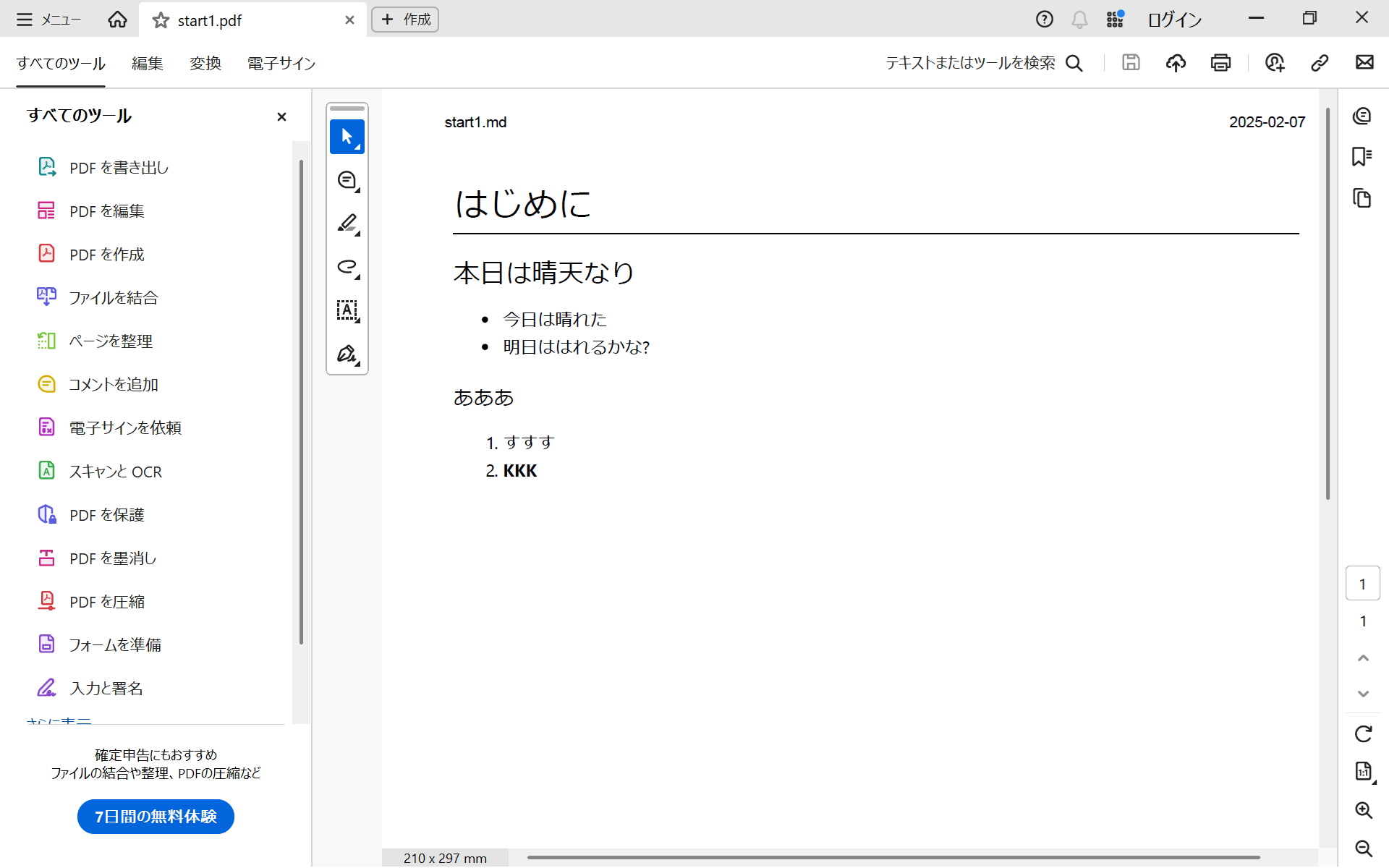The image size is (1389, 868).
Task: Open the 電子サイン tab
Action: (x=281, y=64)
